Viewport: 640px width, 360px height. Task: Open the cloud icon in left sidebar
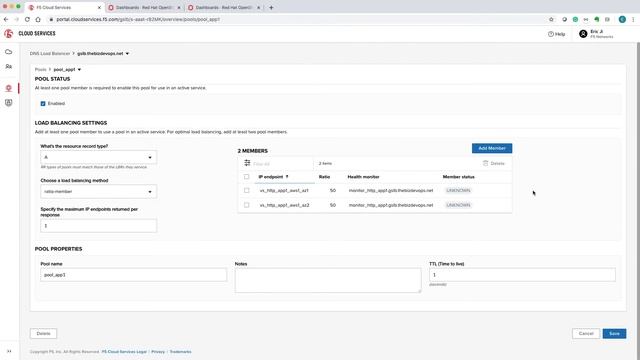(x=9, y=52)
